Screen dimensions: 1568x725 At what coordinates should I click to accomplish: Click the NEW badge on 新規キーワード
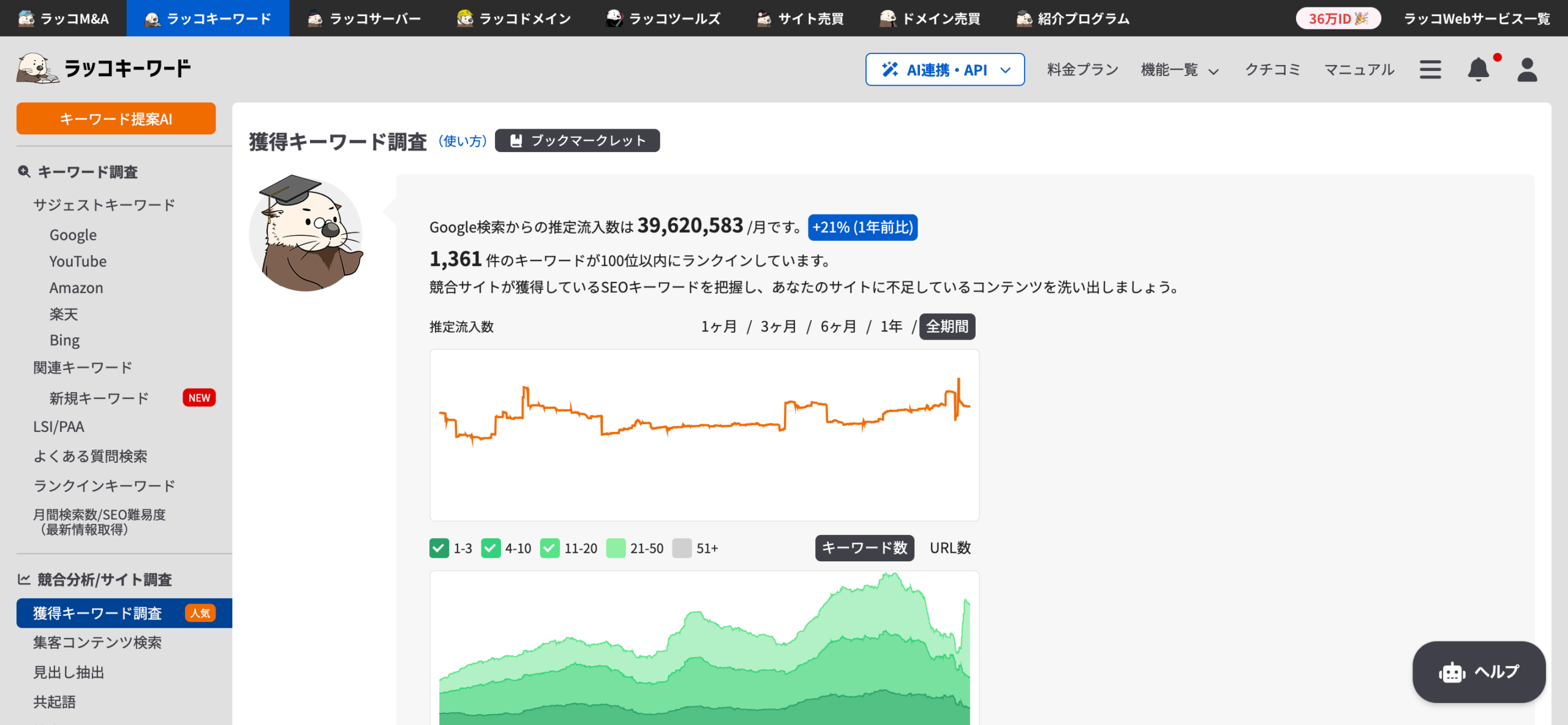[199, 398]
